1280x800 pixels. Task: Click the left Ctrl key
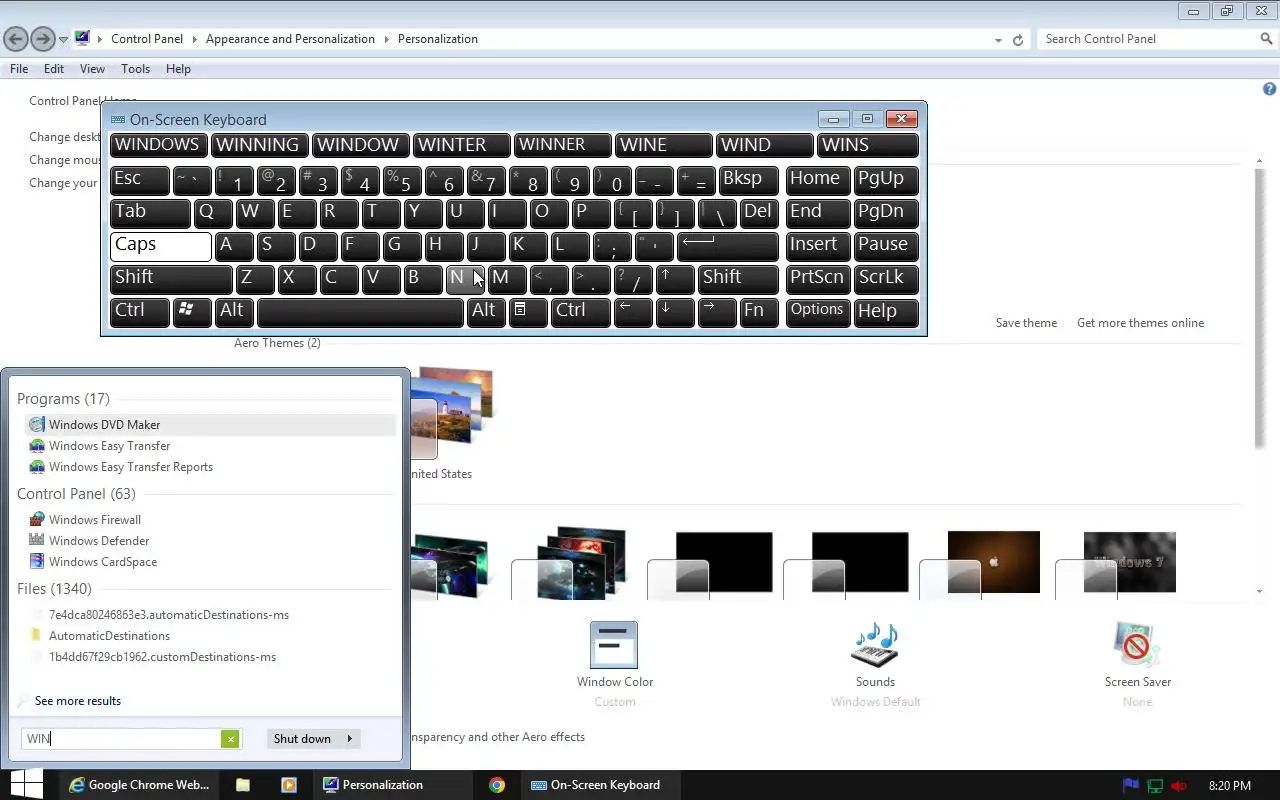[x=140, y=311]
